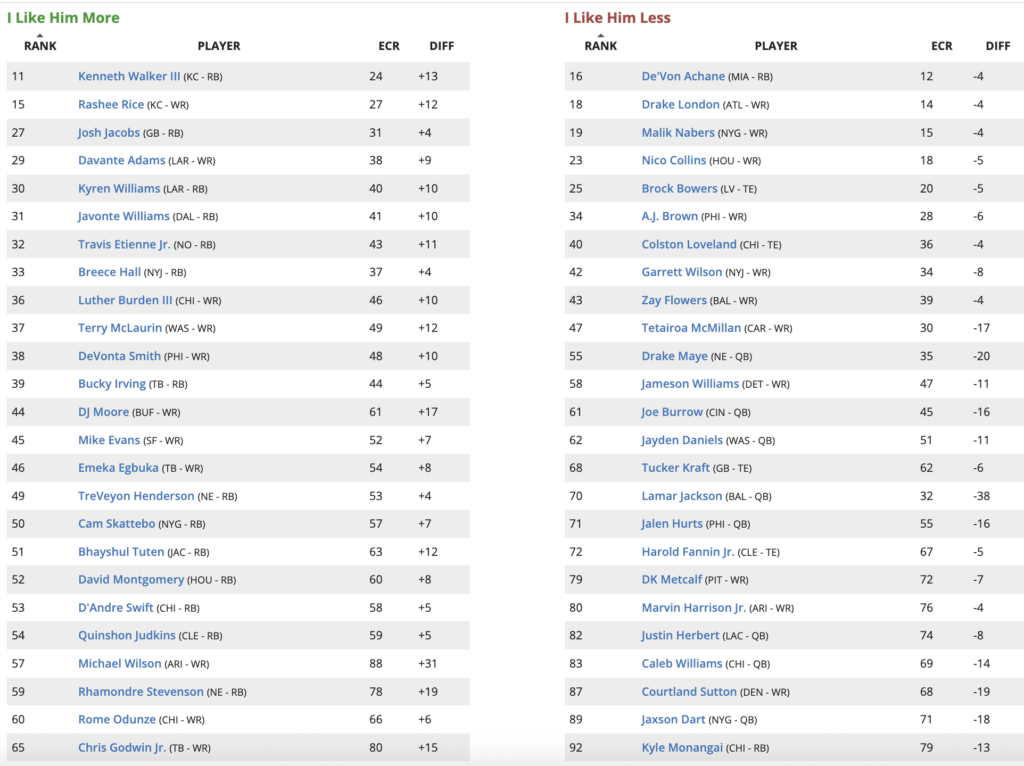The image size is (1024, 766).
Task: Click the sort arrow above left RANK header
Action: click(x=40, y=35)
